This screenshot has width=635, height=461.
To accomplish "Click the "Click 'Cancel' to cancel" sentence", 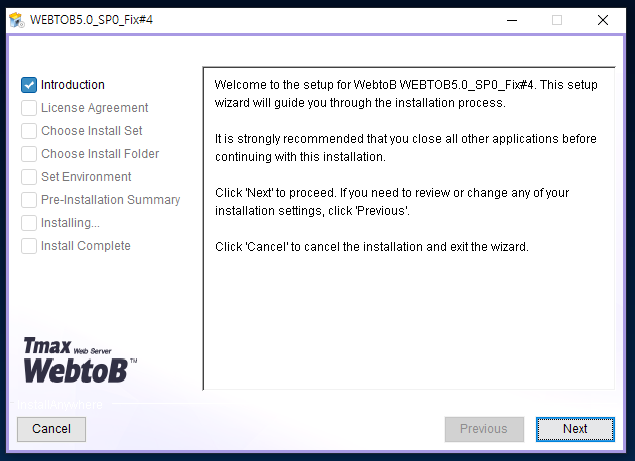I will [372, 247].
